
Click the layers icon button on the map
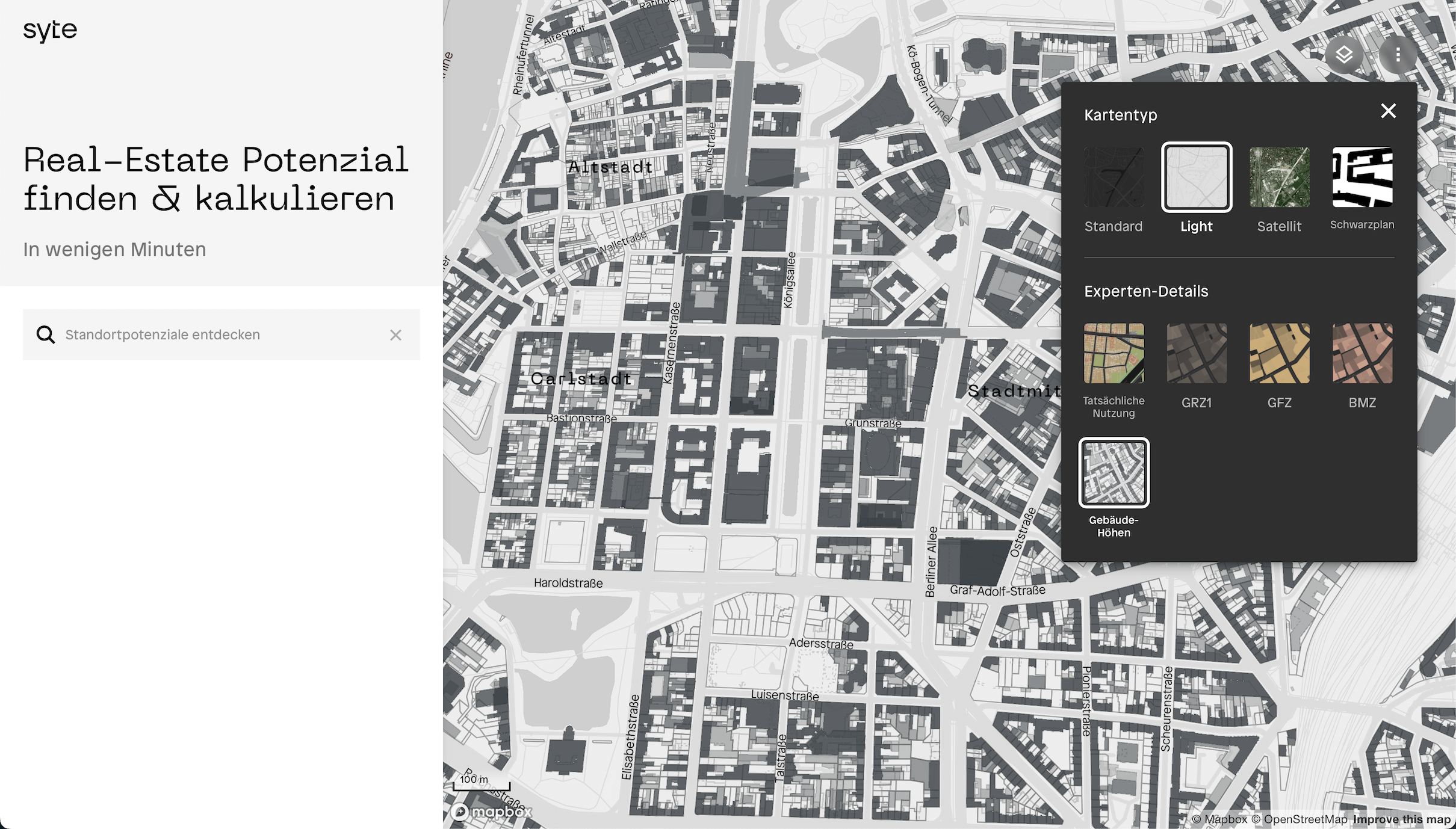(x=1343, y=55)
